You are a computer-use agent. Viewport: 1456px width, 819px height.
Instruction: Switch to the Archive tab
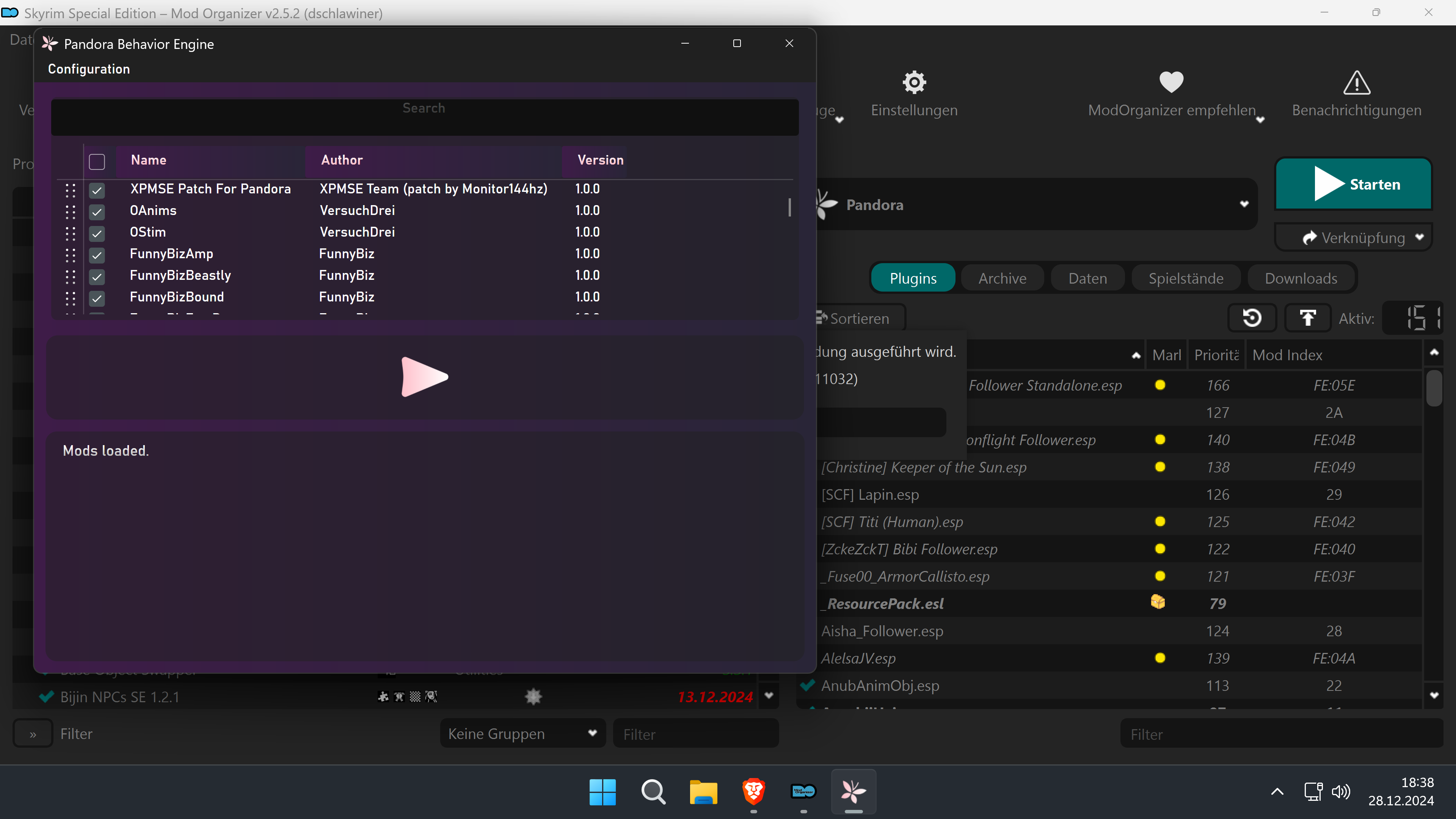pyautogui.click(x=1002, y=278)
